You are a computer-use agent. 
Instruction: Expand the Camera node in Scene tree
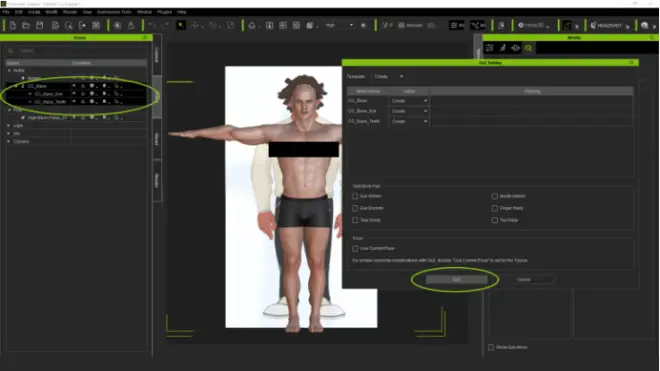pos(8,141)
